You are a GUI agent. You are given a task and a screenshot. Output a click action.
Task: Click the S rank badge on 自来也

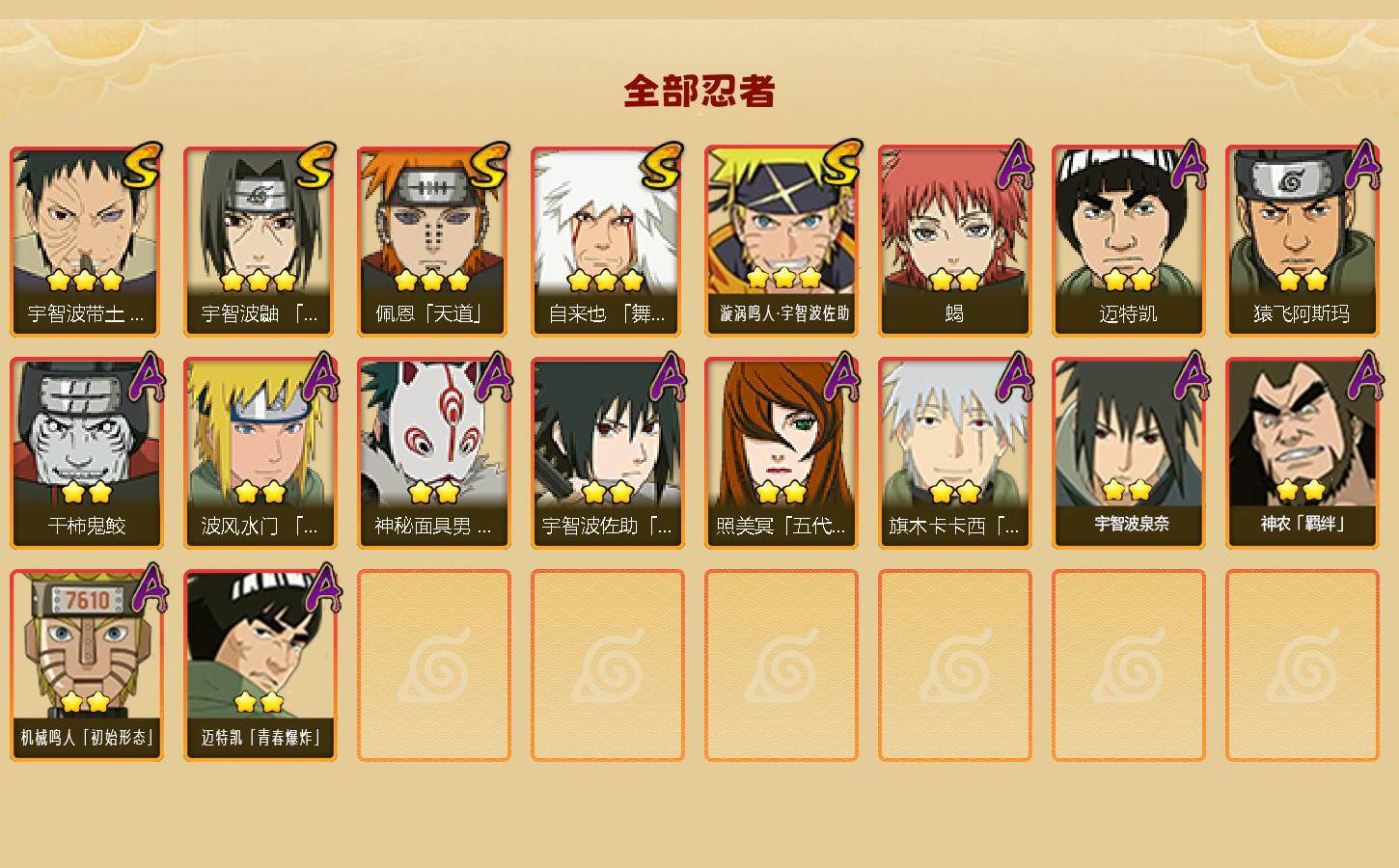(663, 166)
